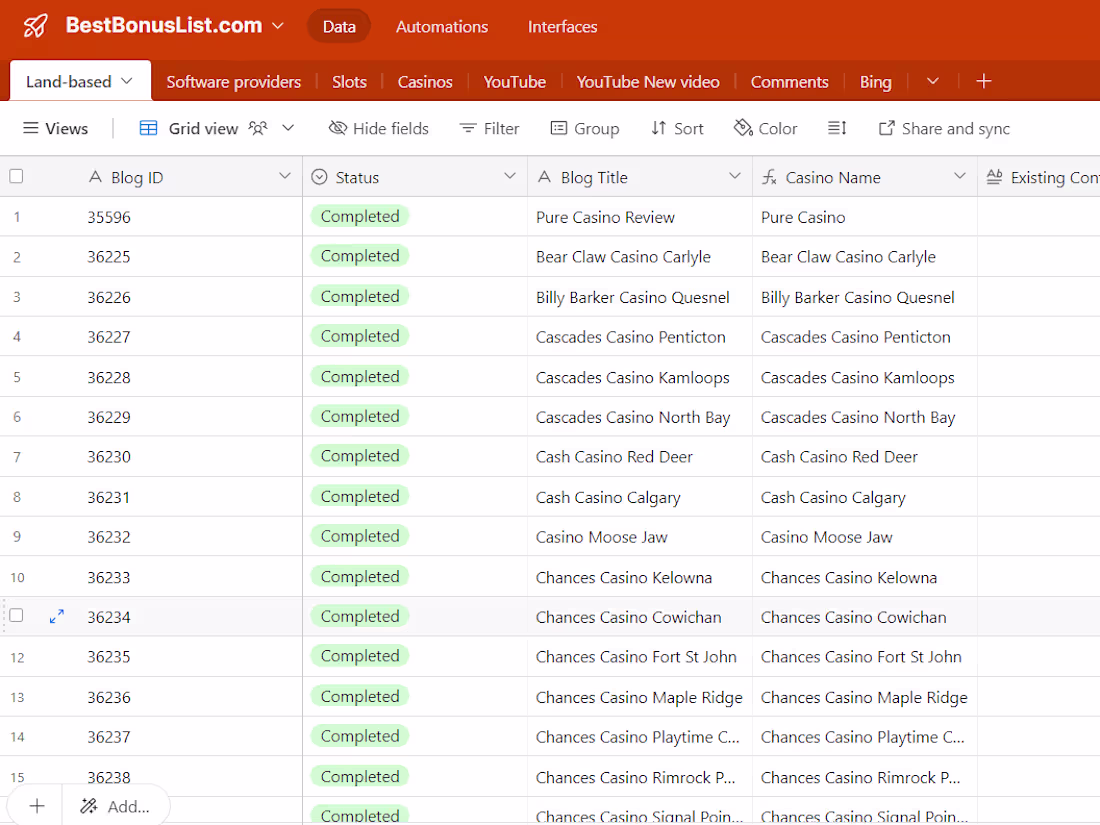Select Blog ID cell 36237
This screenshot has width=1100, height=825.
[109, 737]
